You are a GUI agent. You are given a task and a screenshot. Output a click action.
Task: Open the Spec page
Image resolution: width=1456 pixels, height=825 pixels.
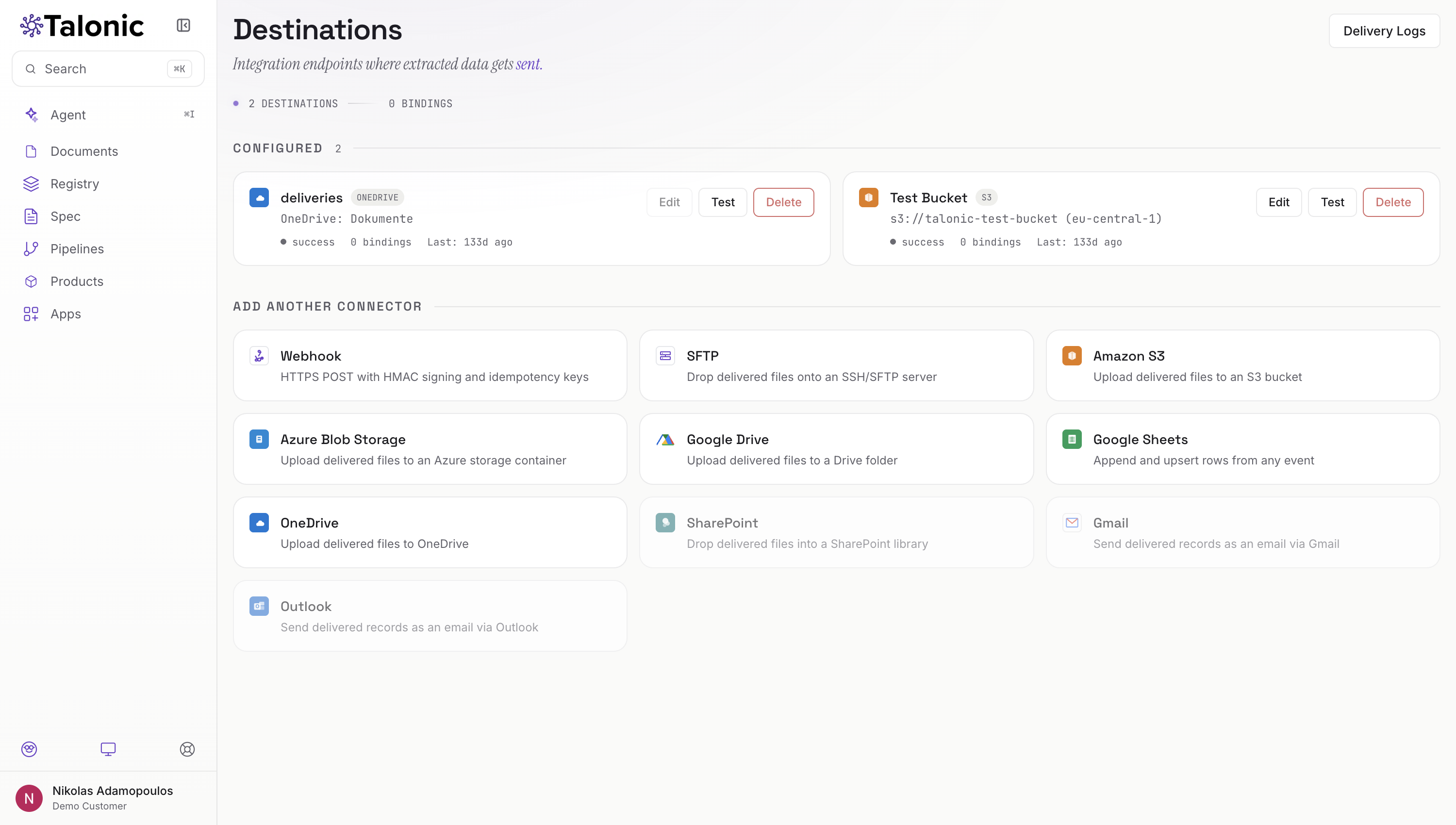(108, 216)
